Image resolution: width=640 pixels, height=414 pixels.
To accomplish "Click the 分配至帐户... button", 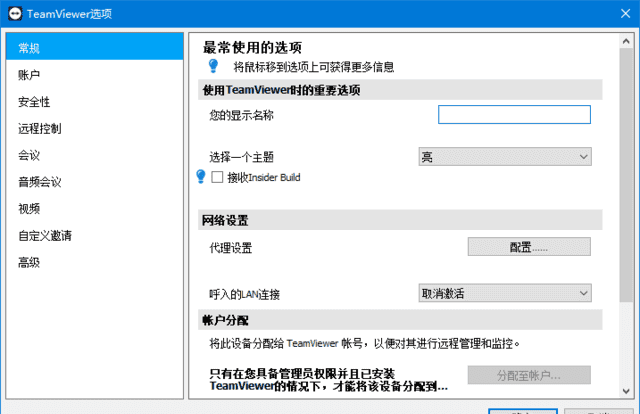I will coord(529,375).
